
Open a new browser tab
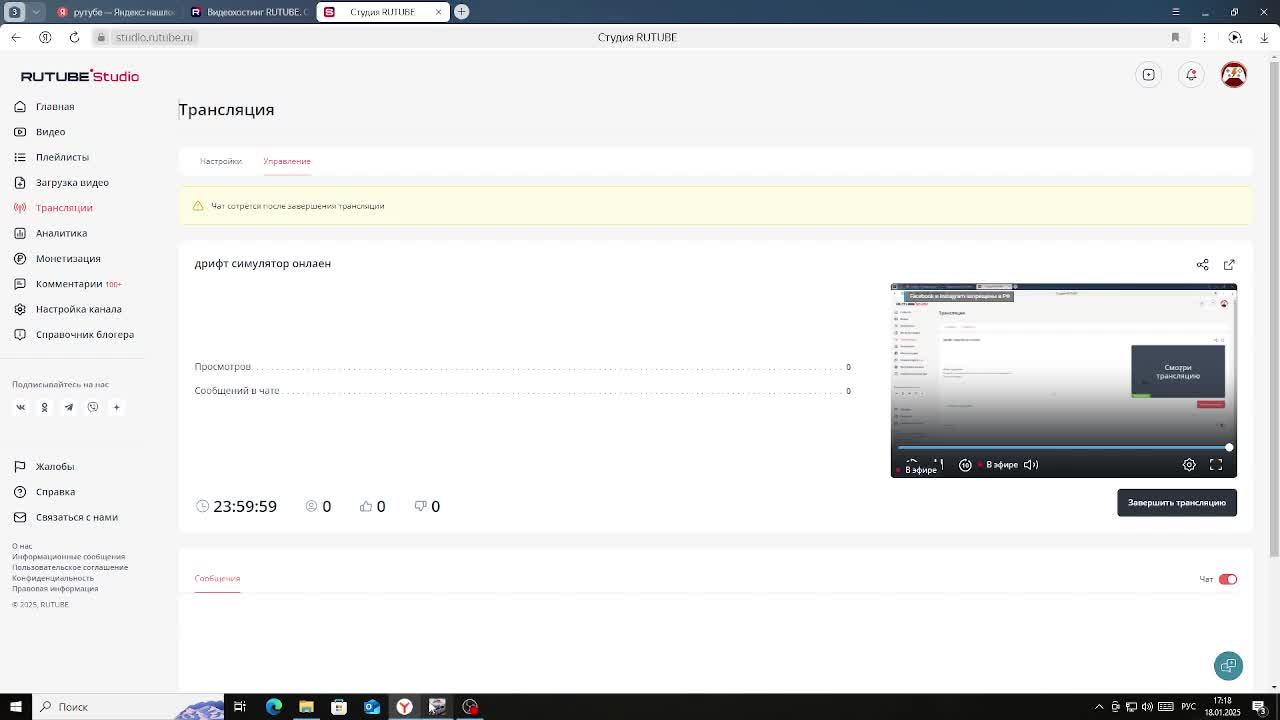pos(462,12)
